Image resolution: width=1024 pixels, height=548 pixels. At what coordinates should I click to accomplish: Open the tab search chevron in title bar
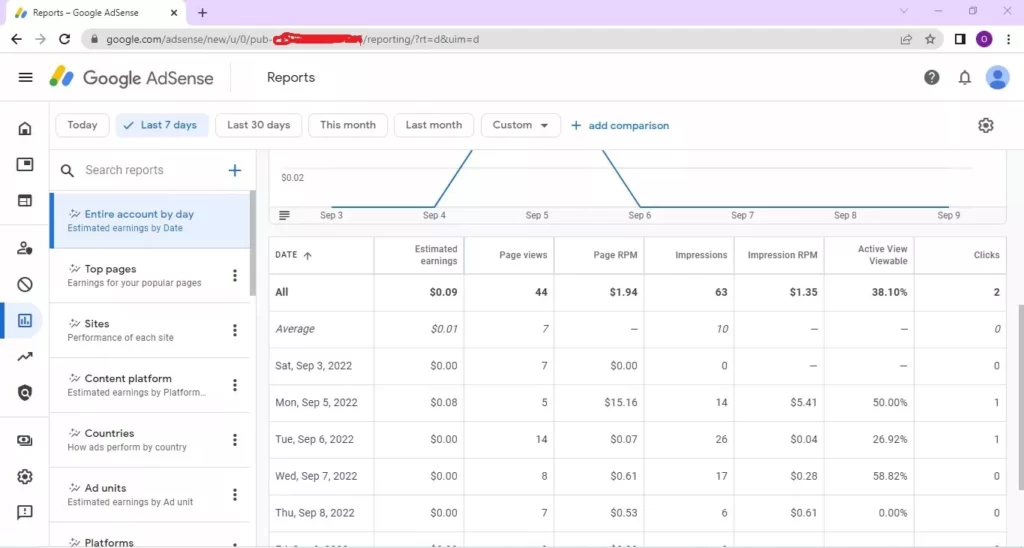pos(904,11)
